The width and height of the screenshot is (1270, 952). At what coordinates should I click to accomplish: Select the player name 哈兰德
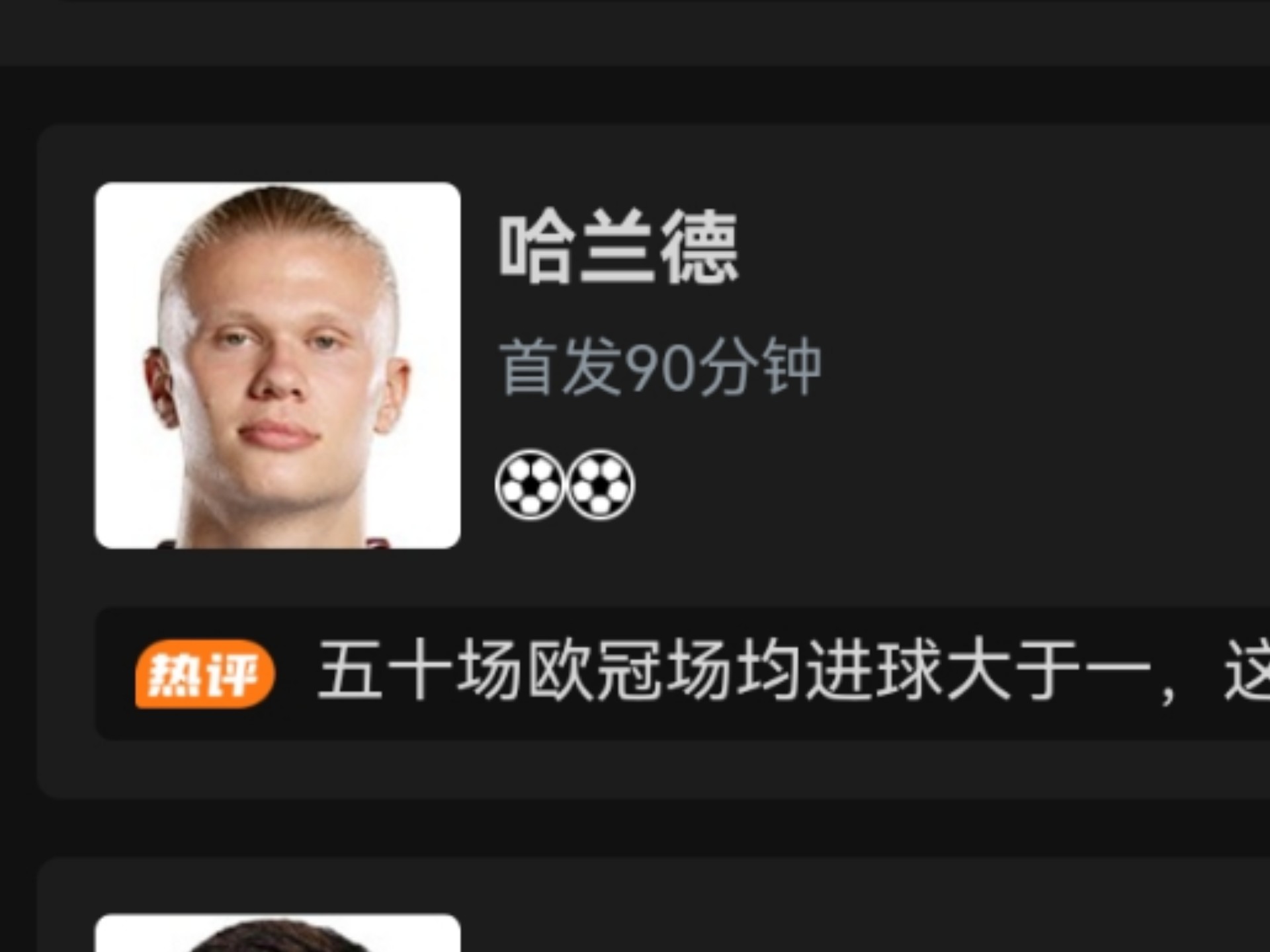coord(618,248)
